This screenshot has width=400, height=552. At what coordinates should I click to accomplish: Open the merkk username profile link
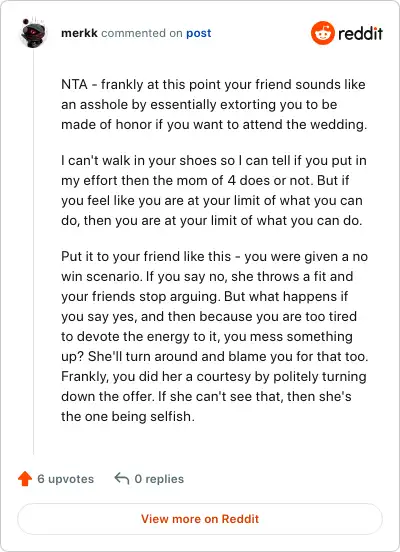coord(79,33)
